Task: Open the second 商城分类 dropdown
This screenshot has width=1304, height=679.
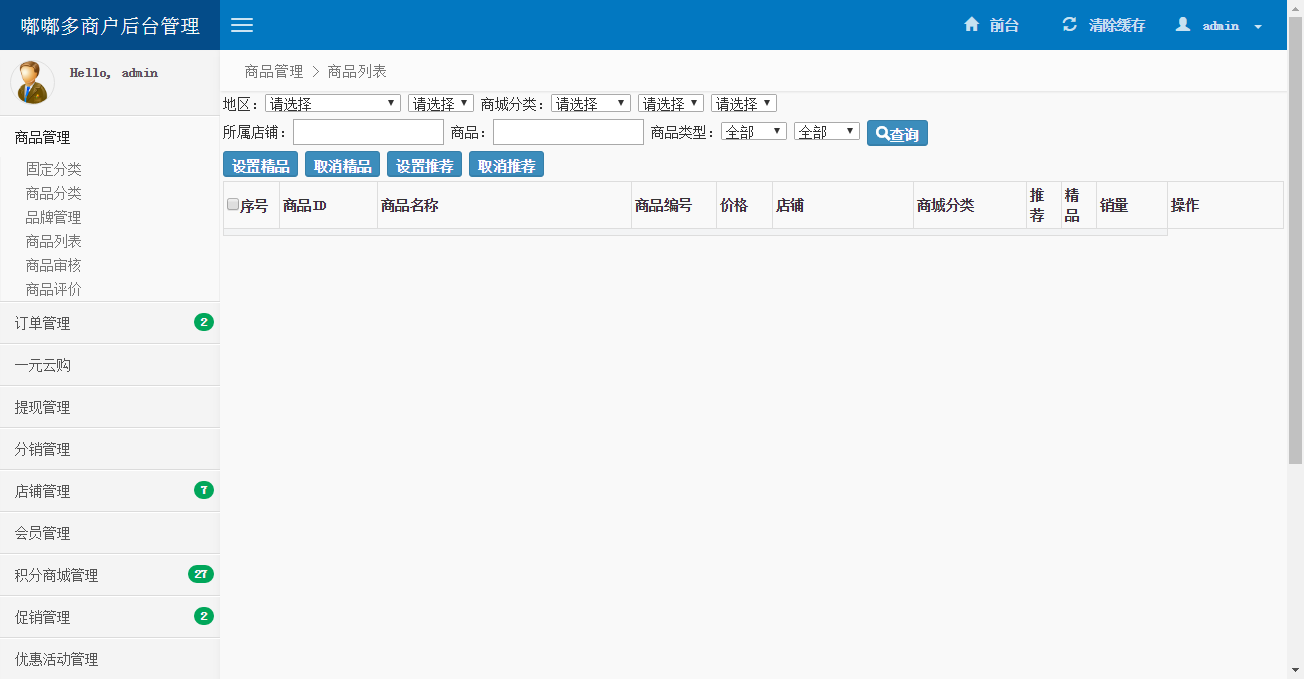Action: [x=671, y=103]
